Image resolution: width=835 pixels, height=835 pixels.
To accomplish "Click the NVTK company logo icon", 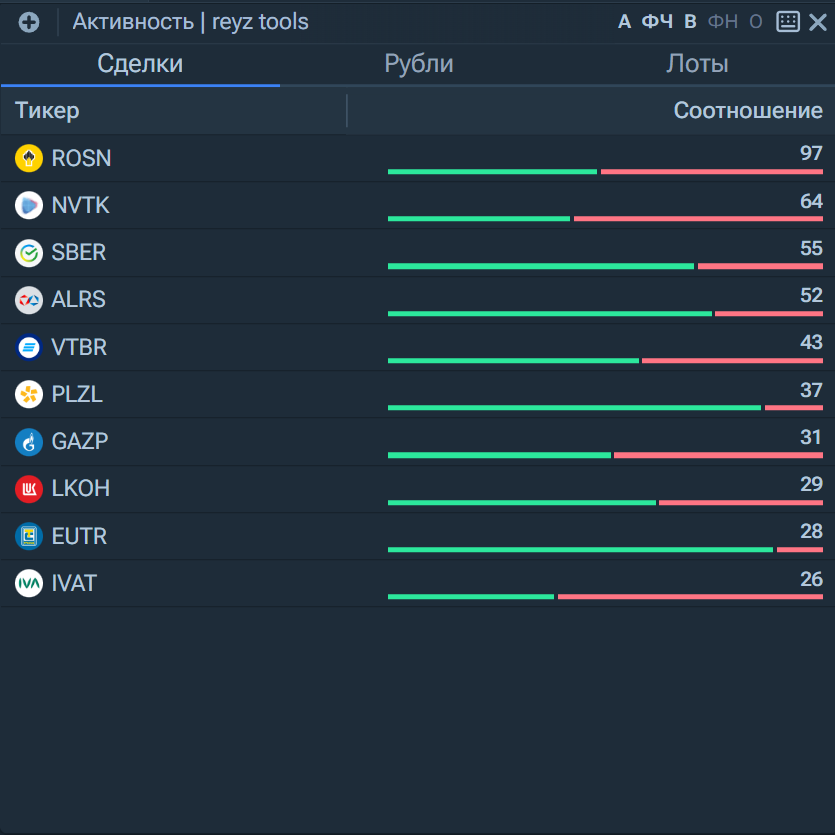I will coord(29,205).
